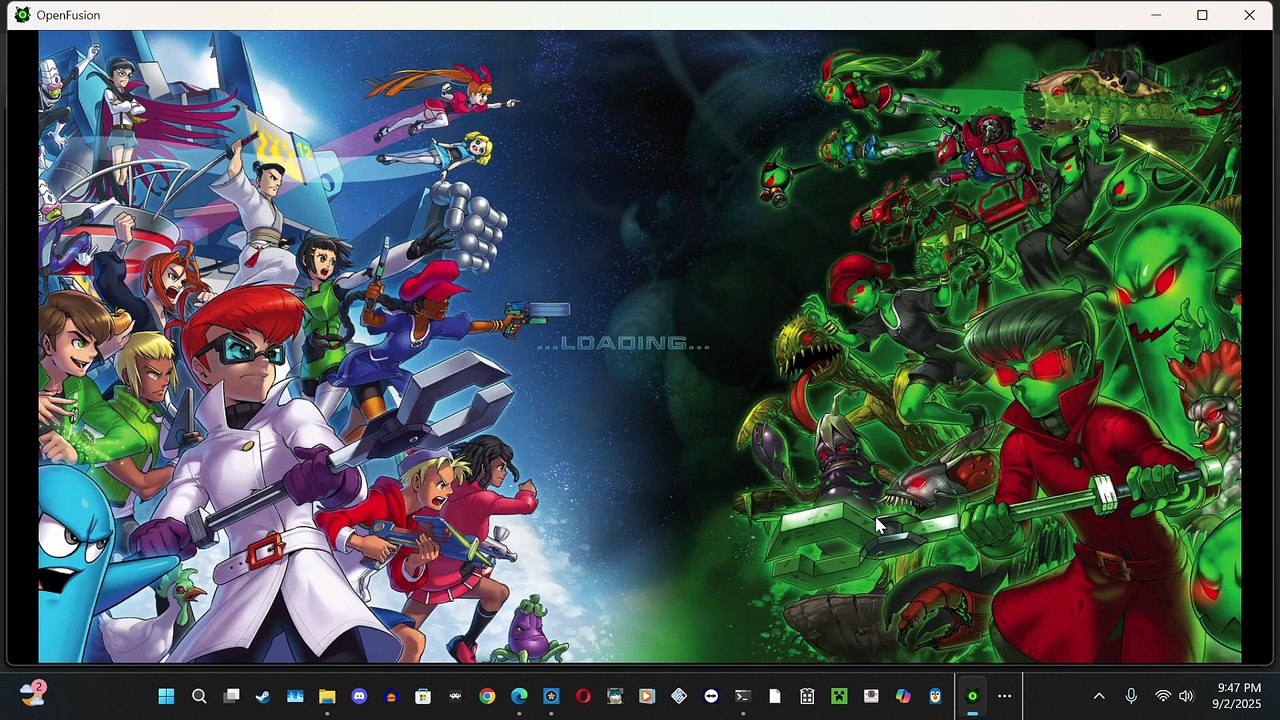Viewport: 1280px width, 720px height.
Task: Open Copilot from the taskbar
Action: [x=903, y=696]
